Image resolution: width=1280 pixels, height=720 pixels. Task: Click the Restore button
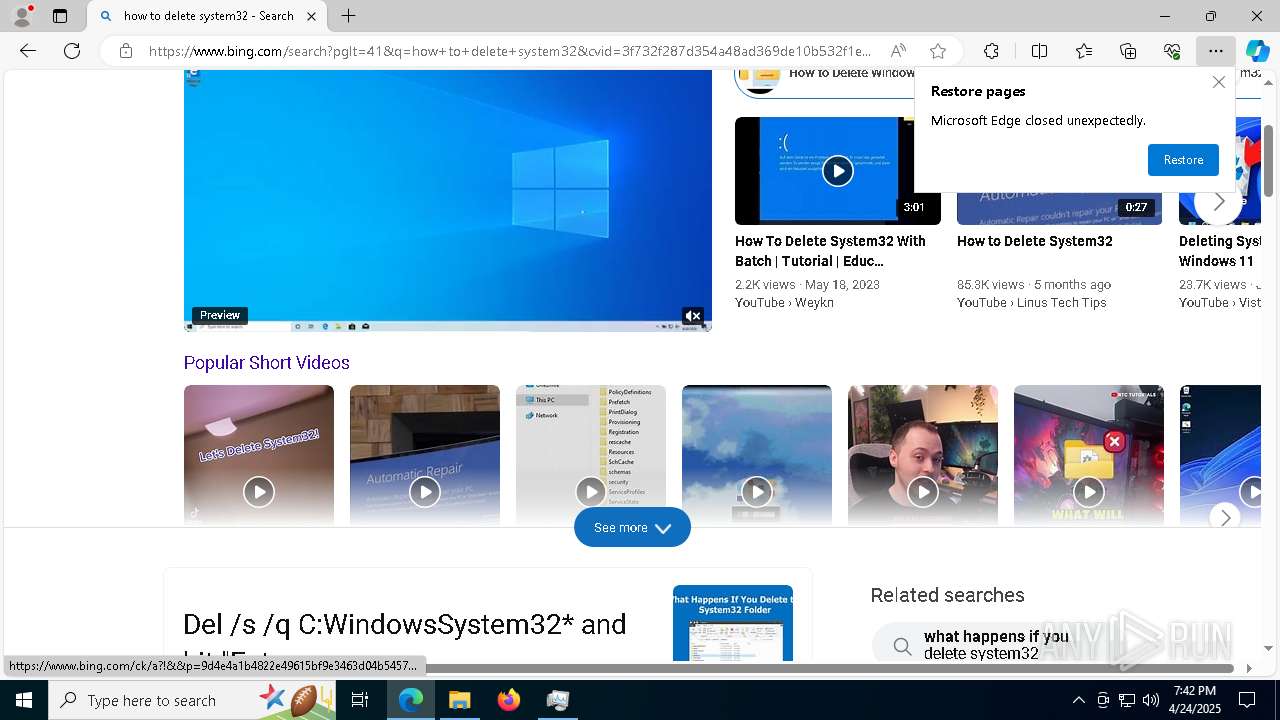tap(1183, 160)
